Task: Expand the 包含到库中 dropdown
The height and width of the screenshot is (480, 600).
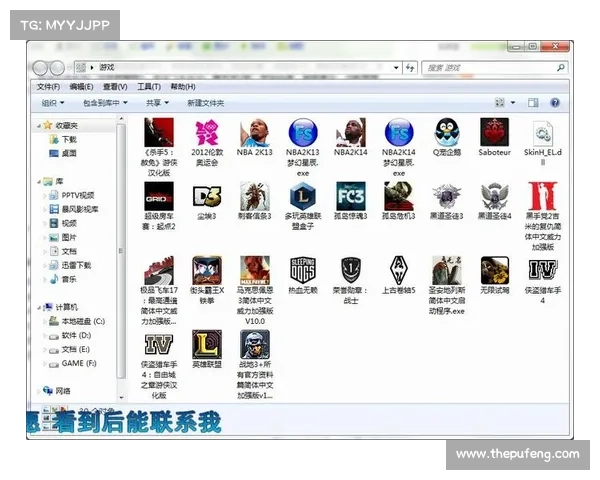Action: coord(105,103)
